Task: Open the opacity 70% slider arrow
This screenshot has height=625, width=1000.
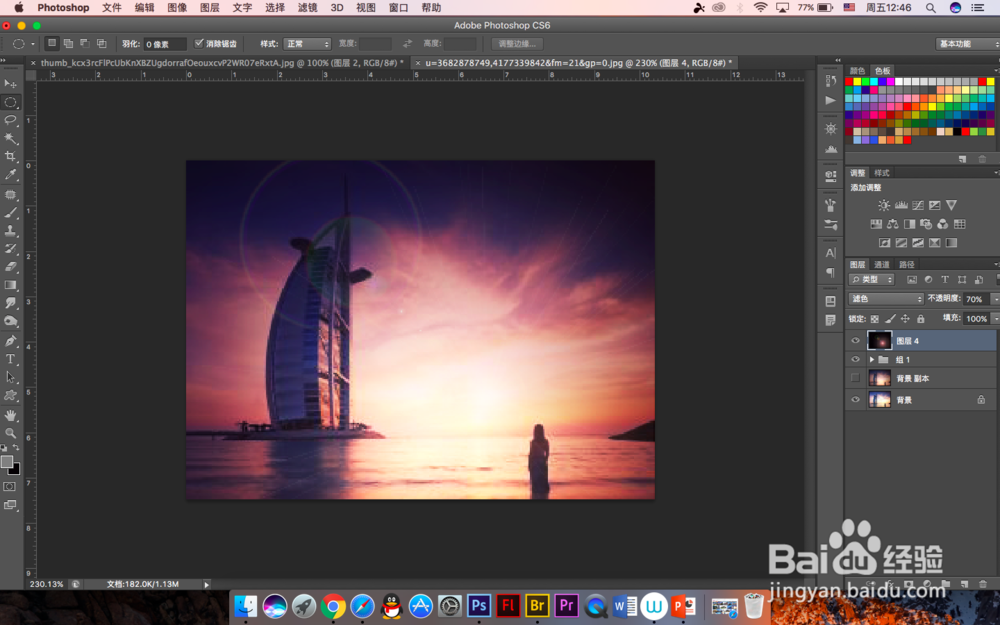Action: 995,298
